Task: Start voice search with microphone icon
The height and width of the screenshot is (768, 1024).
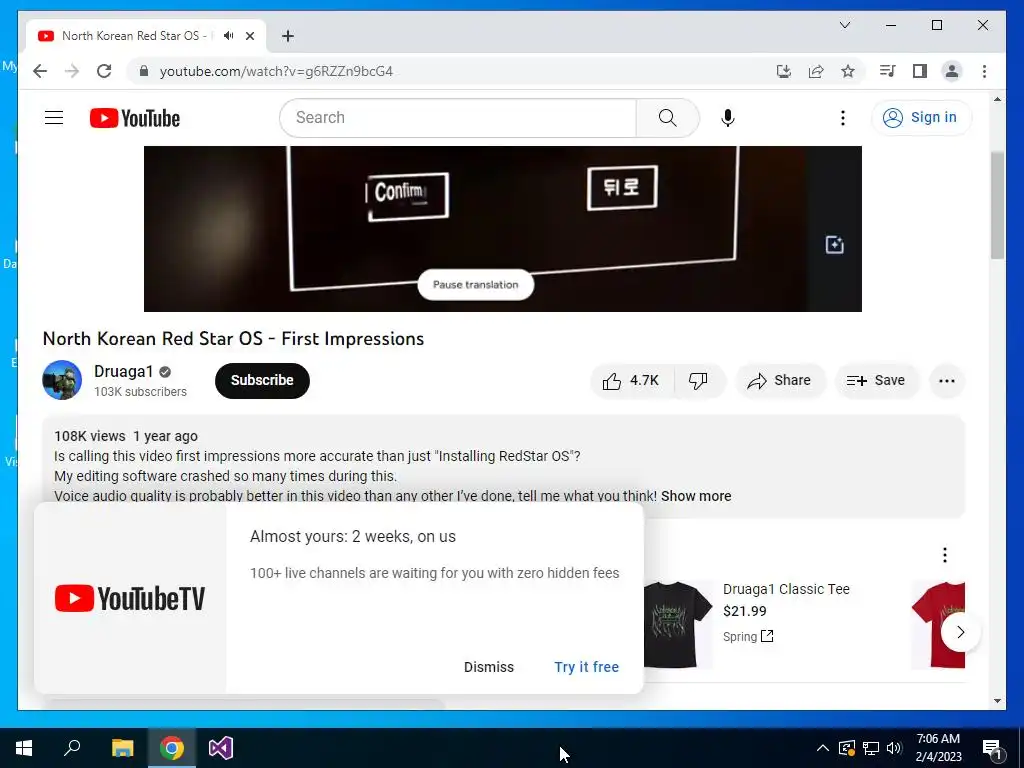Action: (x=728, y=118)
